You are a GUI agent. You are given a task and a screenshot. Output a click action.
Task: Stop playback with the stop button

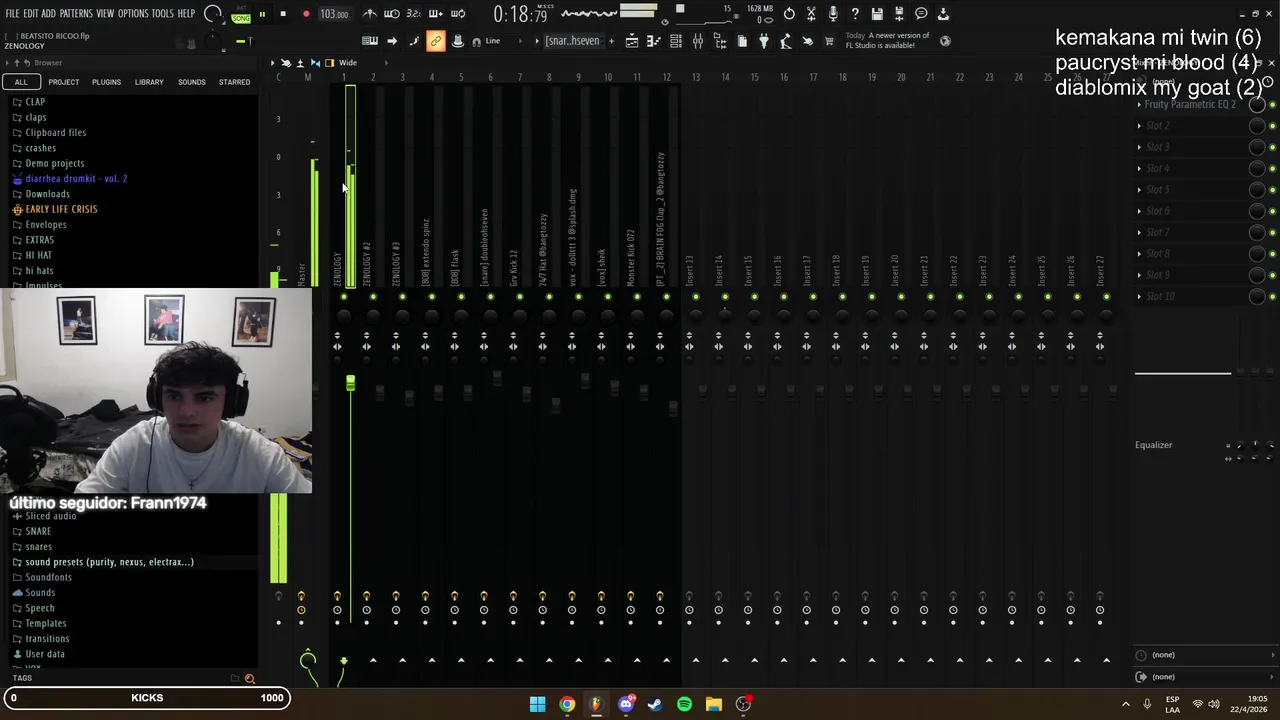(x=283, y=14)
